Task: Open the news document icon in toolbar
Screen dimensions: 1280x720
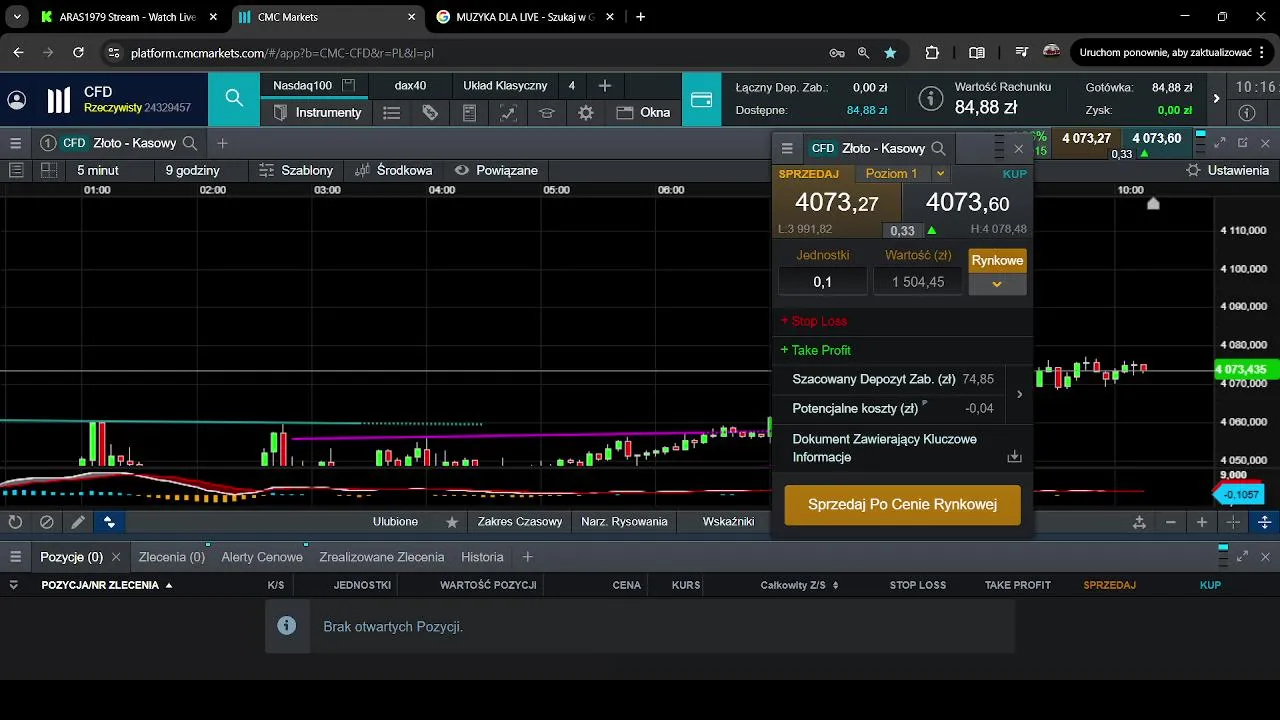Action: [x=469, y=112]
